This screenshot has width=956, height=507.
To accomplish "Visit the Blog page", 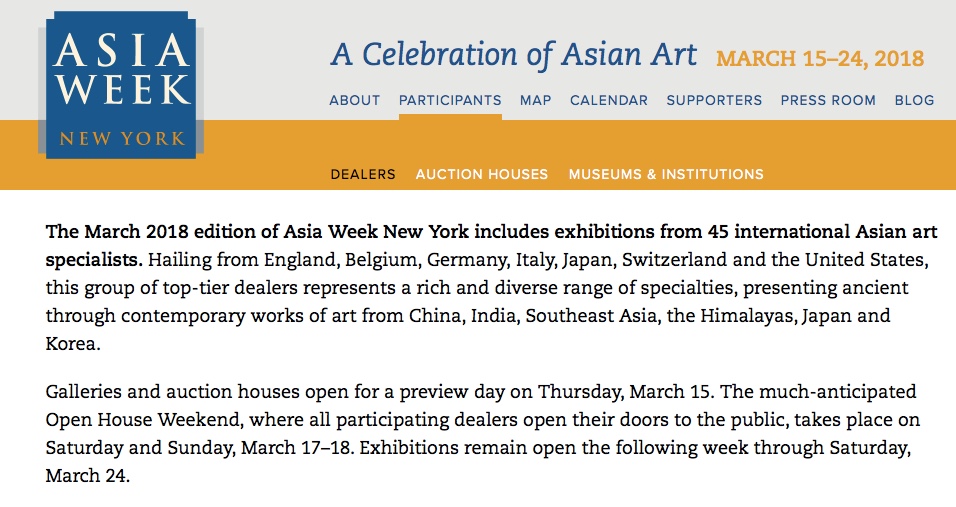I will pos(915,100).
